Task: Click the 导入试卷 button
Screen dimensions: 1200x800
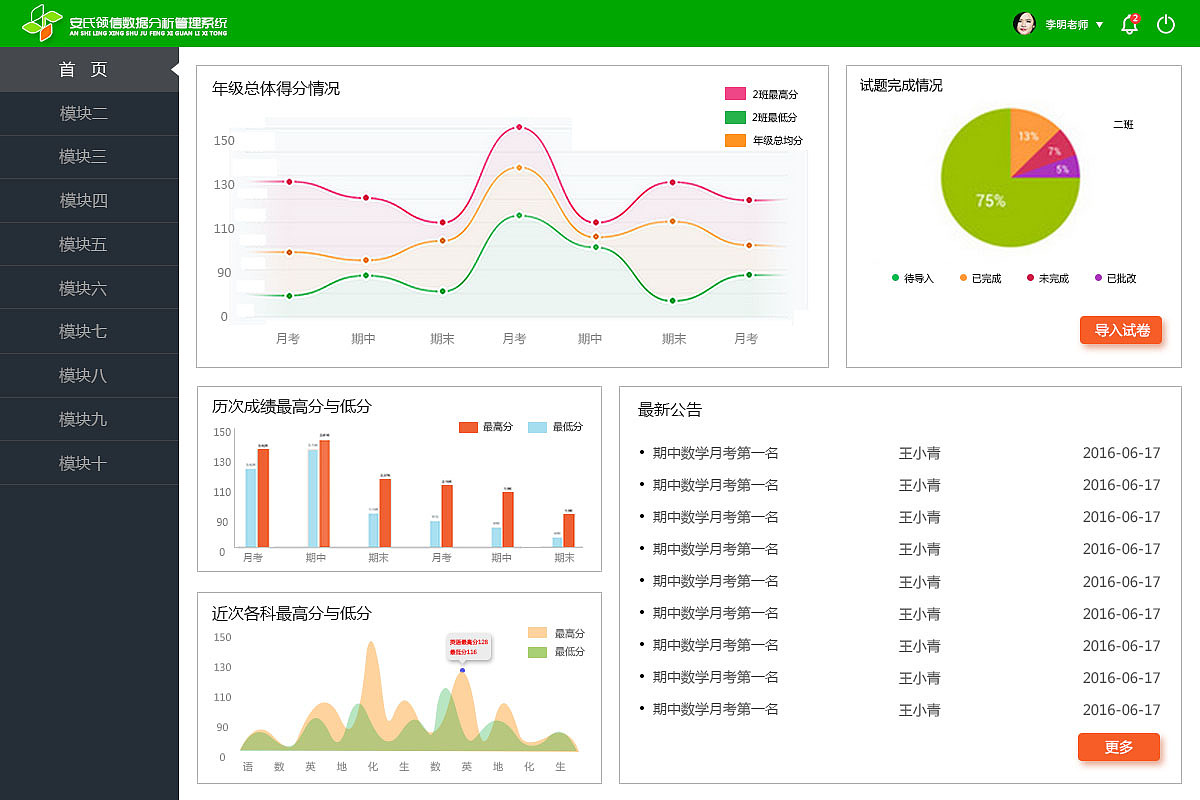Action: pyautogui.click(x=1120, y=330)
